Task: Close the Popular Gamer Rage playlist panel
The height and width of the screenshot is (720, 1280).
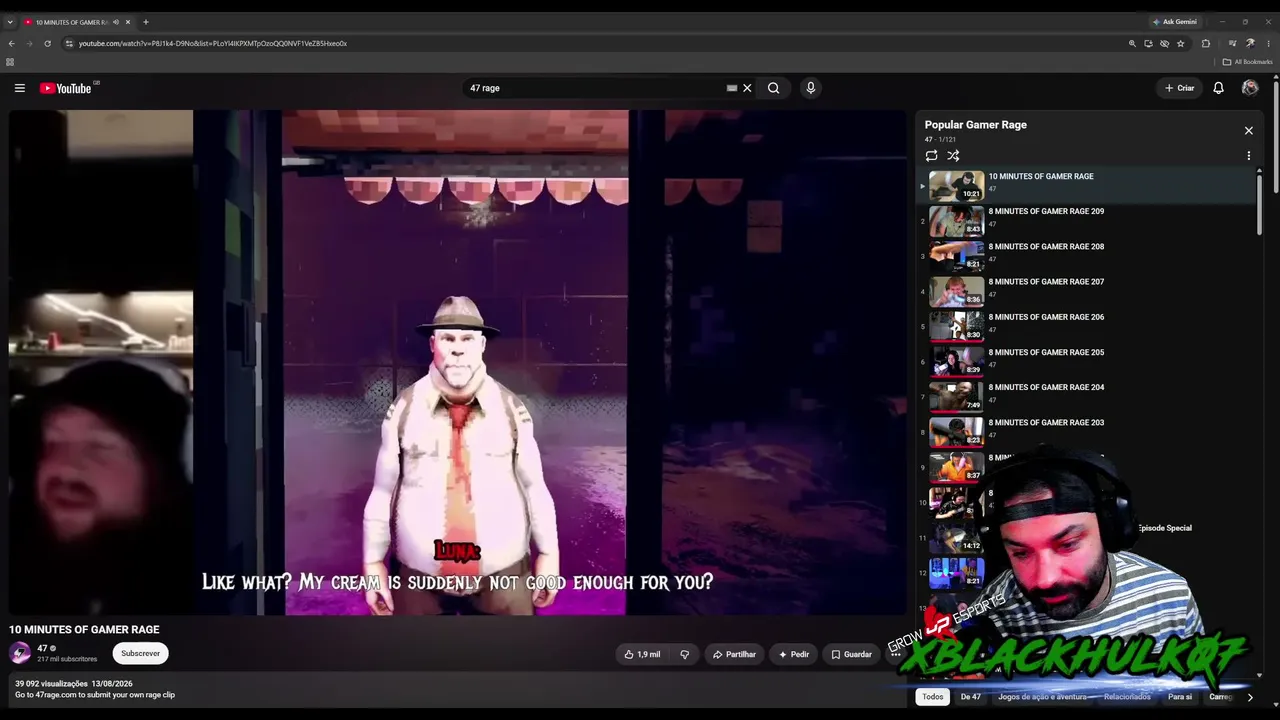Action: 1248,131
